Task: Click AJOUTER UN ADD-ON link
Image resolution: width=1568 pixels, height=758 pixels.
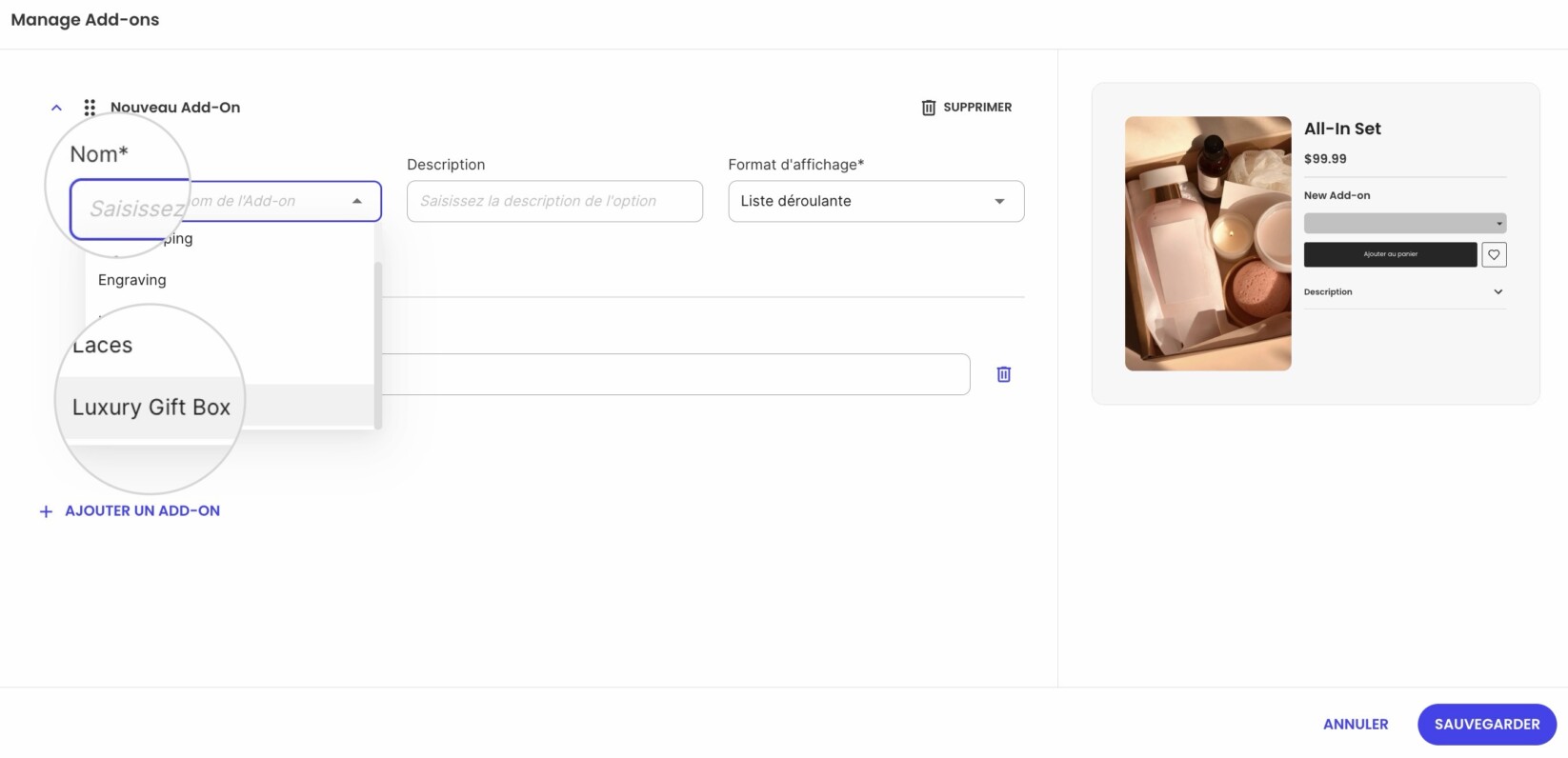Action: click(x=142, y=510)
